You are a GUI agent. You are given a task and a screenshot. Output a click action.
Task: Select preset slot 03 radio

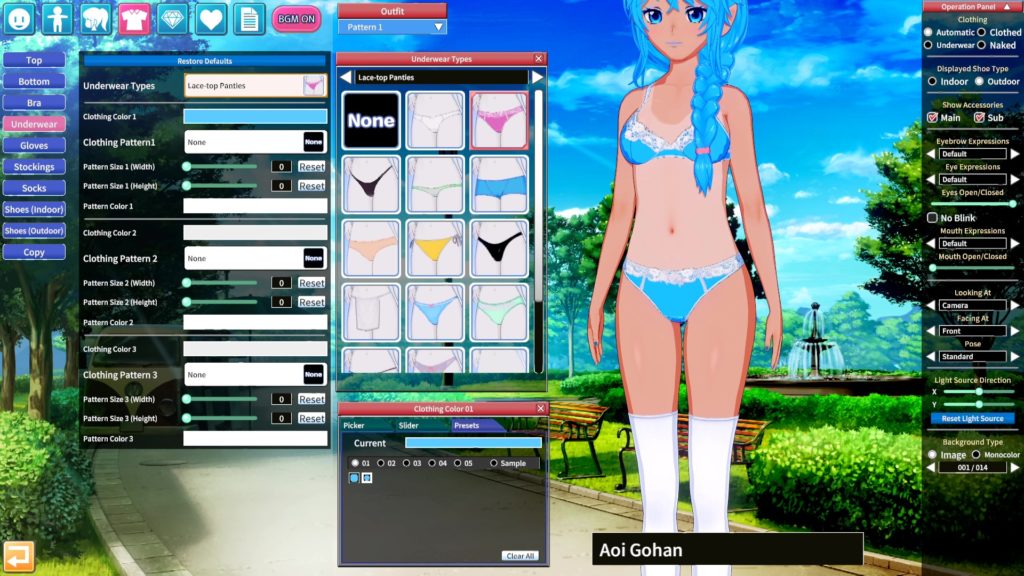click(406, 463)
